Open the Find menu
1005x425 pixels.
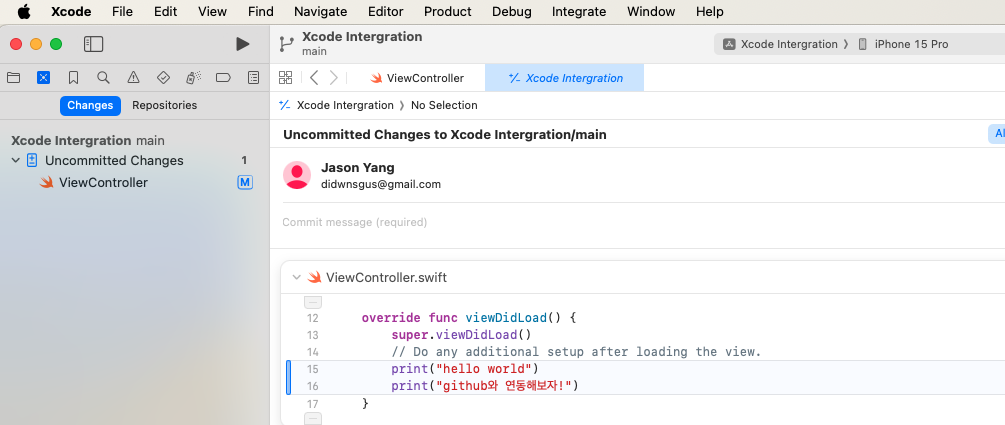(x=260, y=12)
